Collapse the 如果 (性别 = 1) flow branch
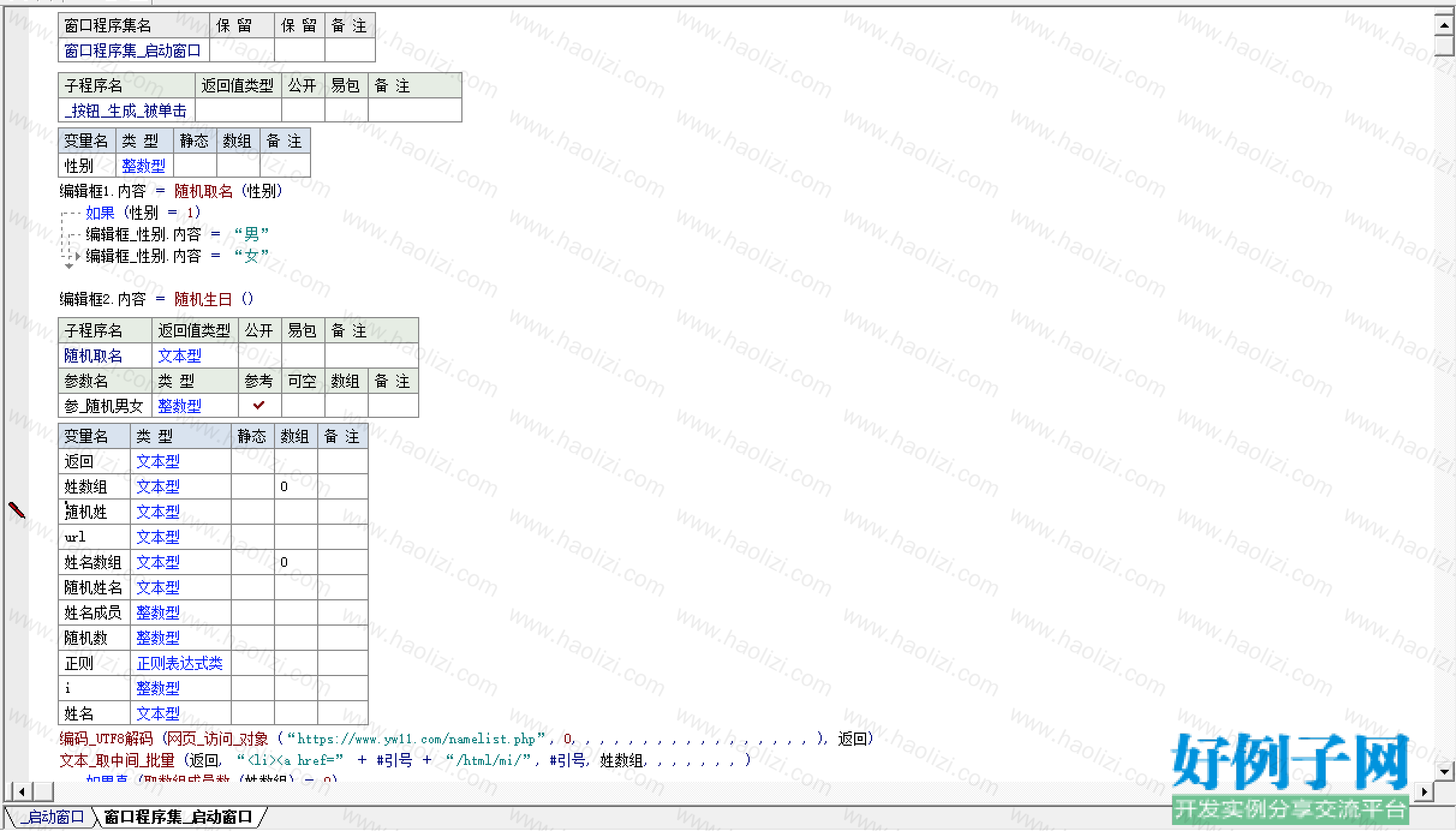1456x831 pixels. tap(71, 213)
